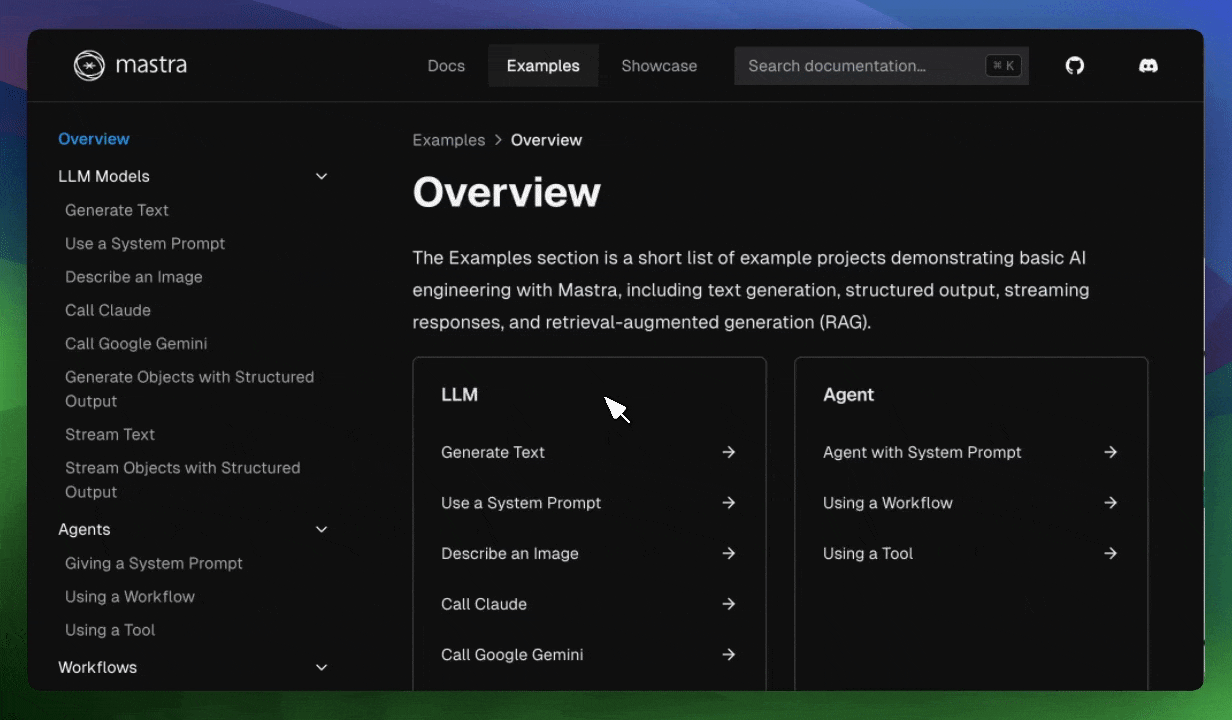Click arrow beside Use a System Prompt card row

(x=729, y=503)
